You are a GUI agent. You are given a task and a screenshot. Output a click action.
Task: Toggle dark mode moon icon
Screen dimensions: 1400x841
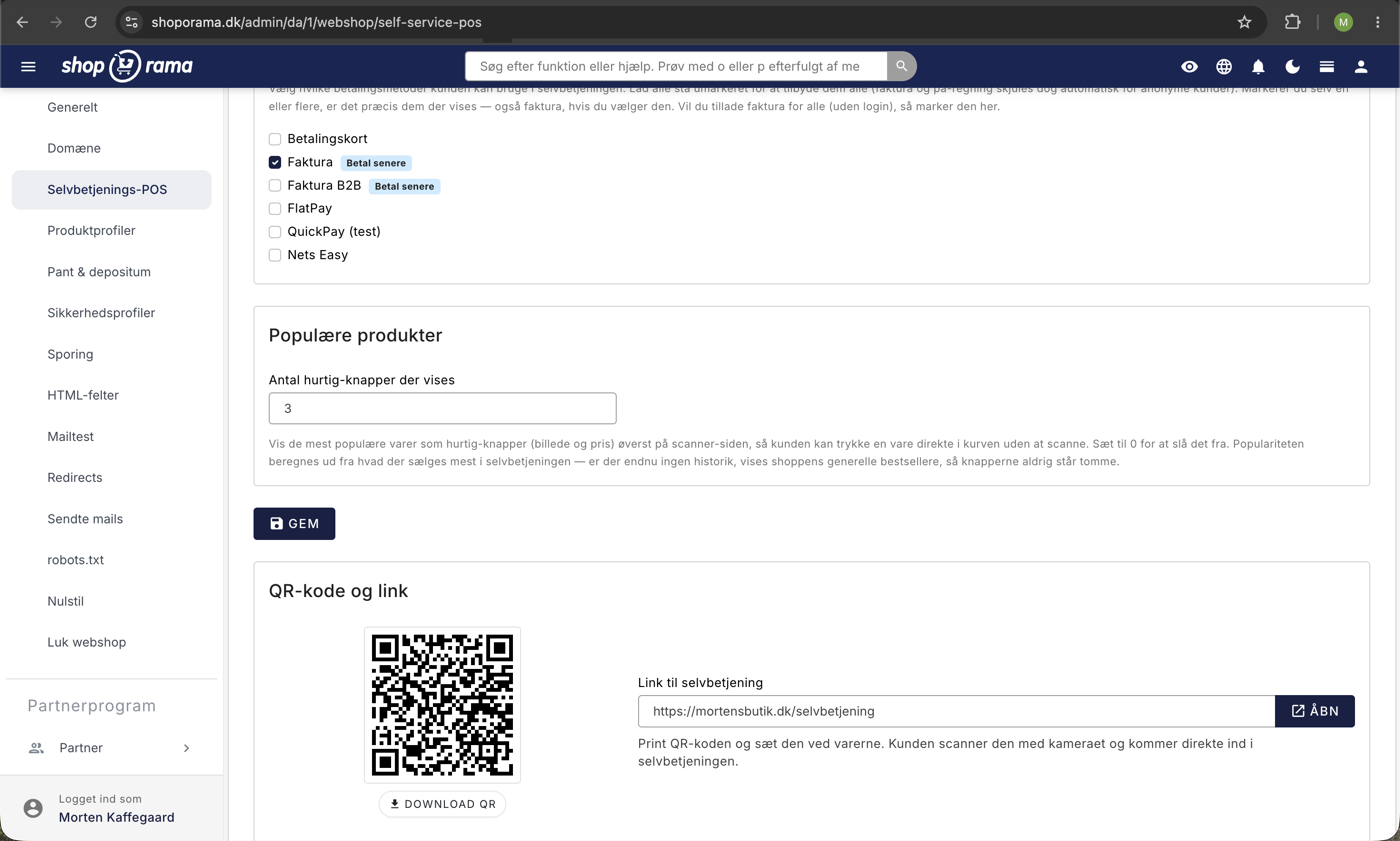point(1292,67)
